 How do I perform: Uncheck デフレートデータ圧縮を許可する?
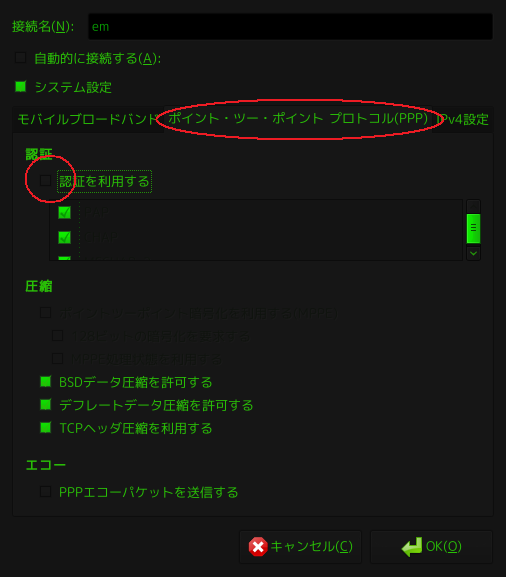[x=45, y=404]
